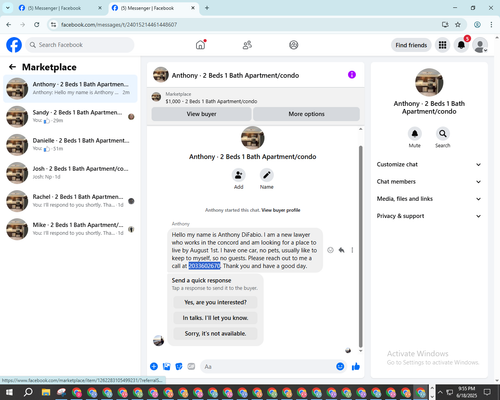The height and width of the screenshot is (400, 500).
Task: Open the notifications bell
Action: pyautogui.click(x=461, y=45)
